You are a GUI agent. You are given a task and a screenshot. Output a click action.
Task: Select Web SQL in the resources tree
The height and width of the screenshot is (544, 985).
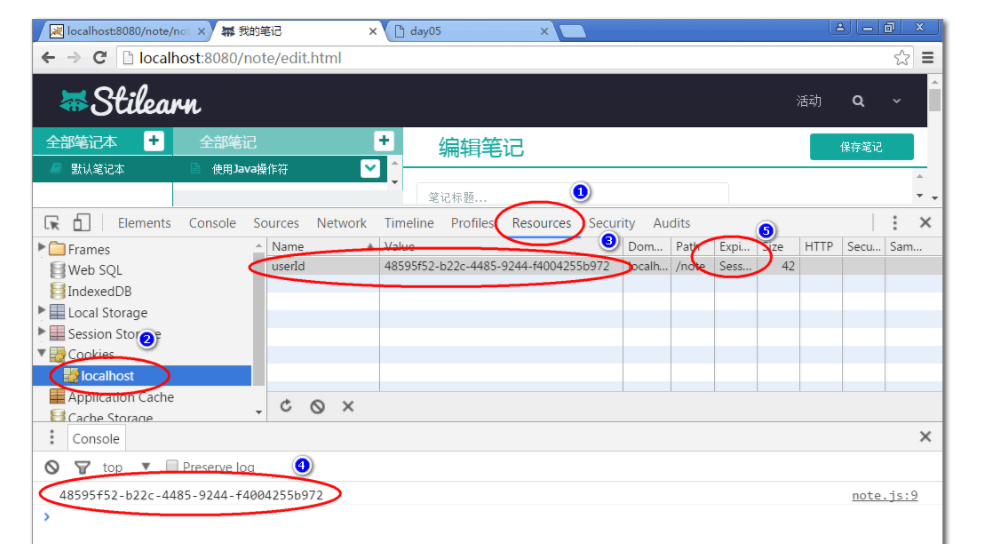[95, 270]
